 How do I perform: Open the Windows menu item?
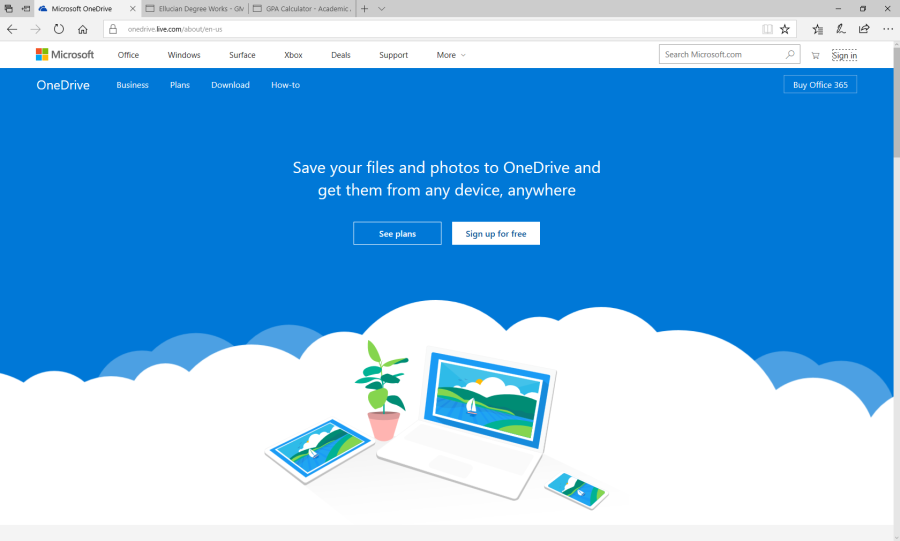[x=184, y=55]
